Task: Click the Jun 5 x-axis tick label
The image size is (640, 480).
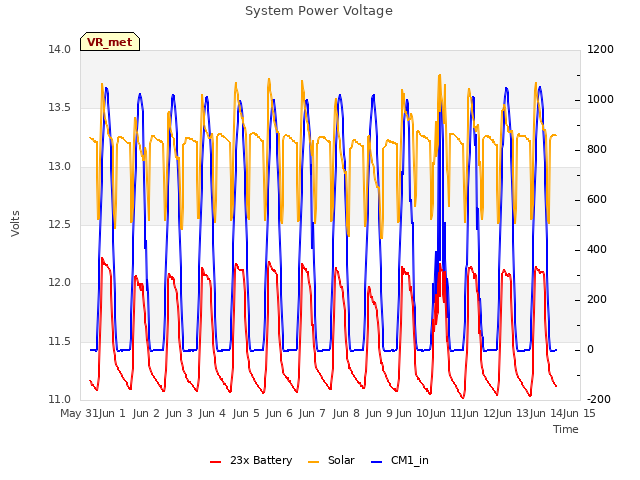Action: [x=246, y=413]
